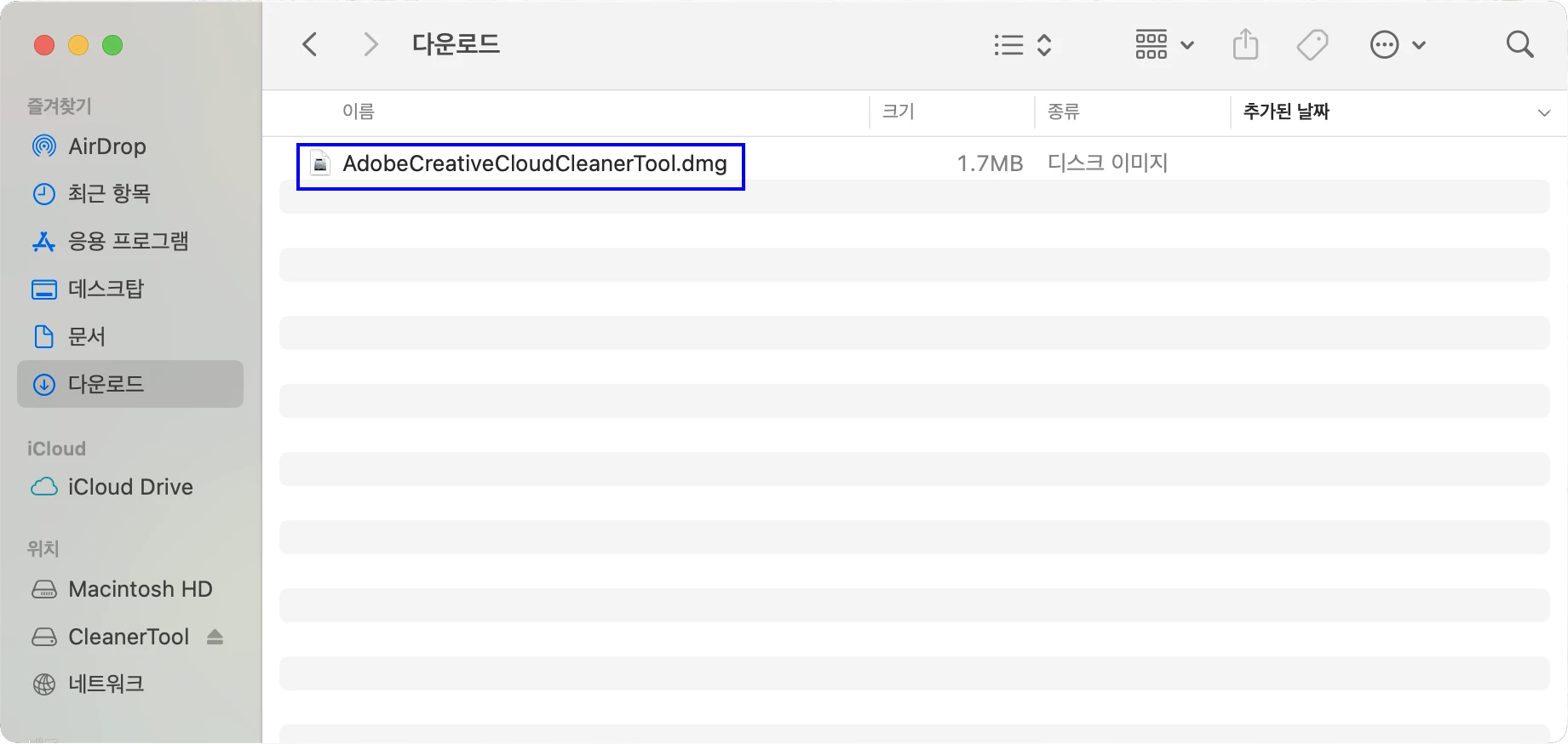This screenshot has height=744, width=1568.
Task: Open the group-by grid icon menu
Action: 1163,44
